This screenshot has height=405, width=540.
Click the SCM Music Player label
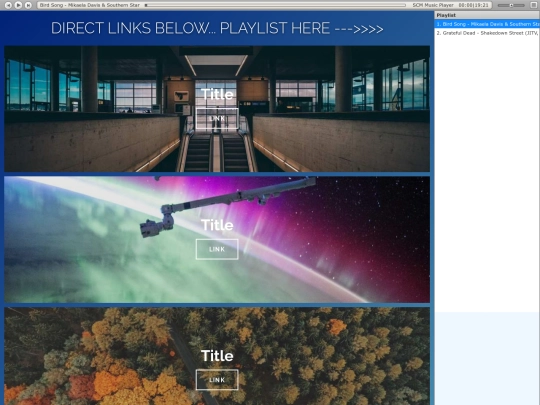coord(433,5)
